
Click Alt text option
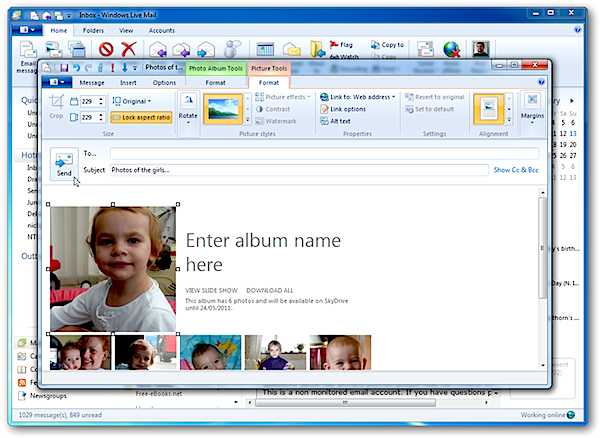[x=335, y=121]
